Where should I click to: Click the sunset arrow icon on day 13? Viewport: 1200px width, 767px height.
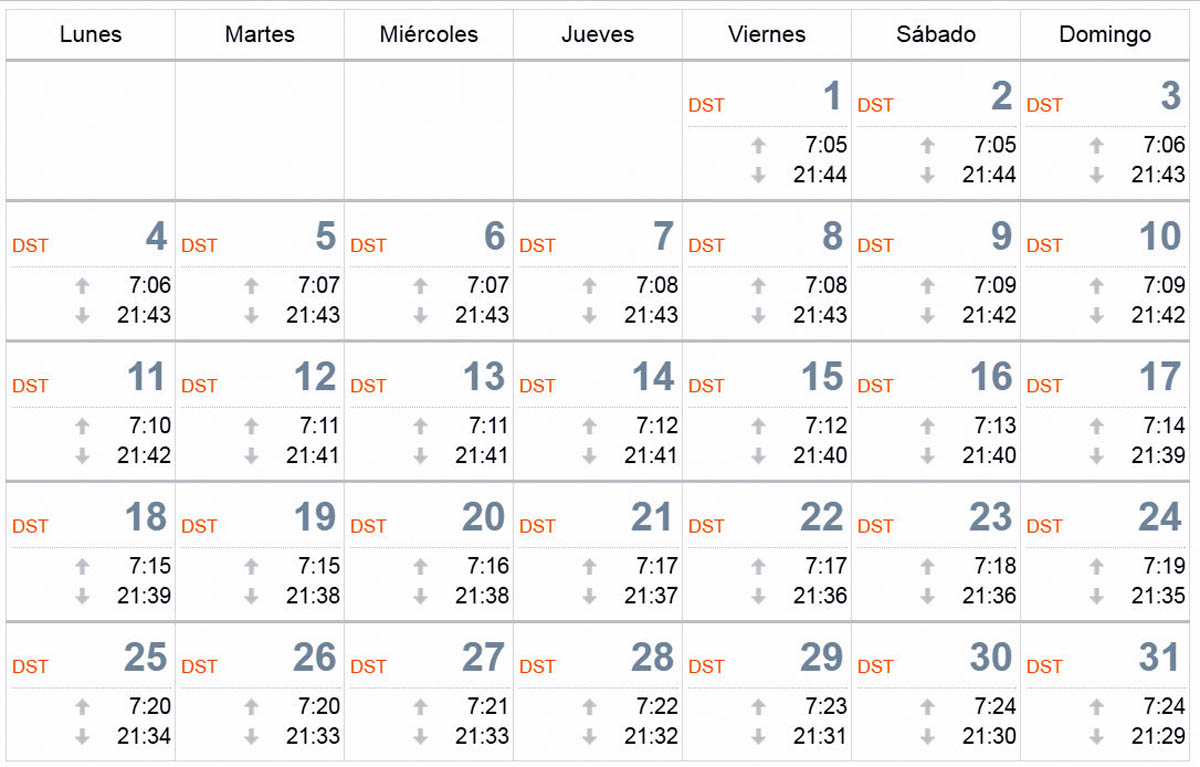tap(421, 456)
